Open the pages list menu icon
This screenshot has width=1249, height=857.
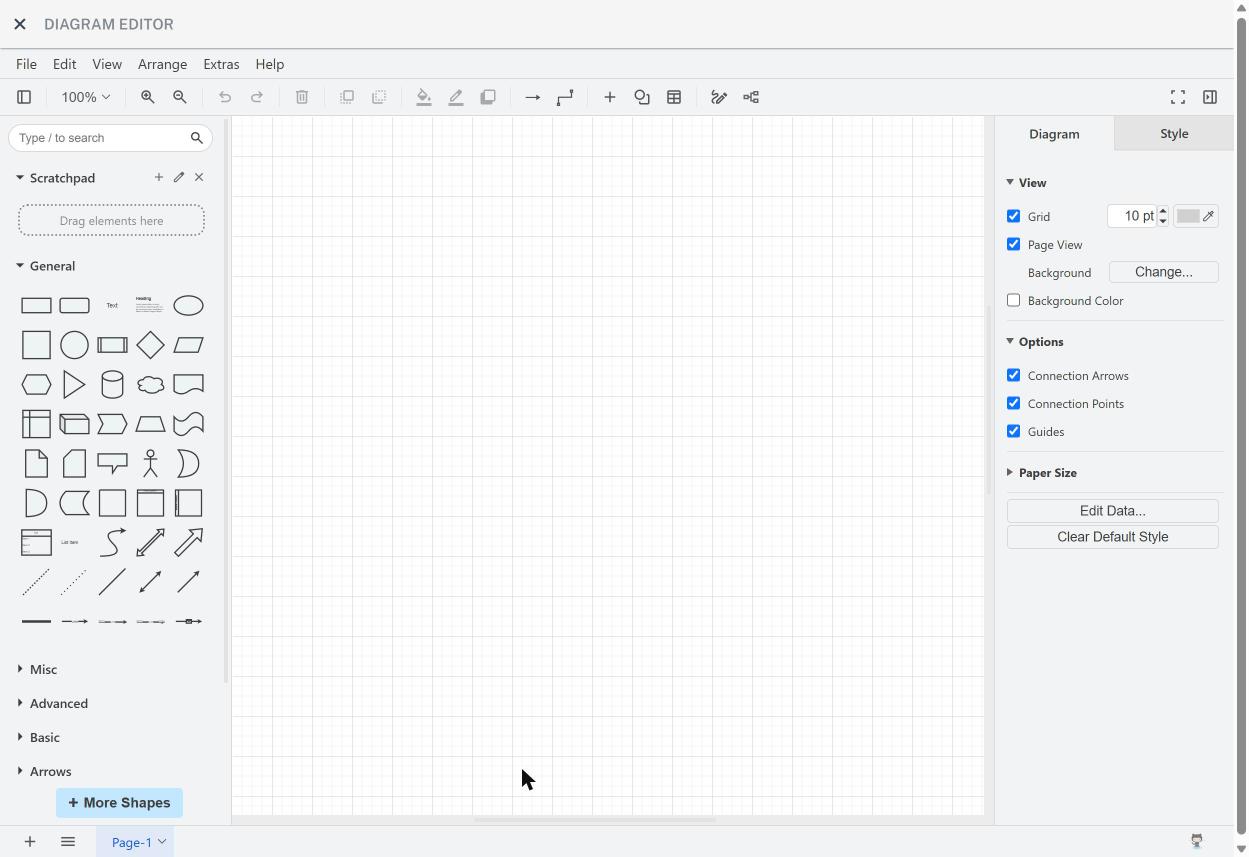tap(68, 842)
